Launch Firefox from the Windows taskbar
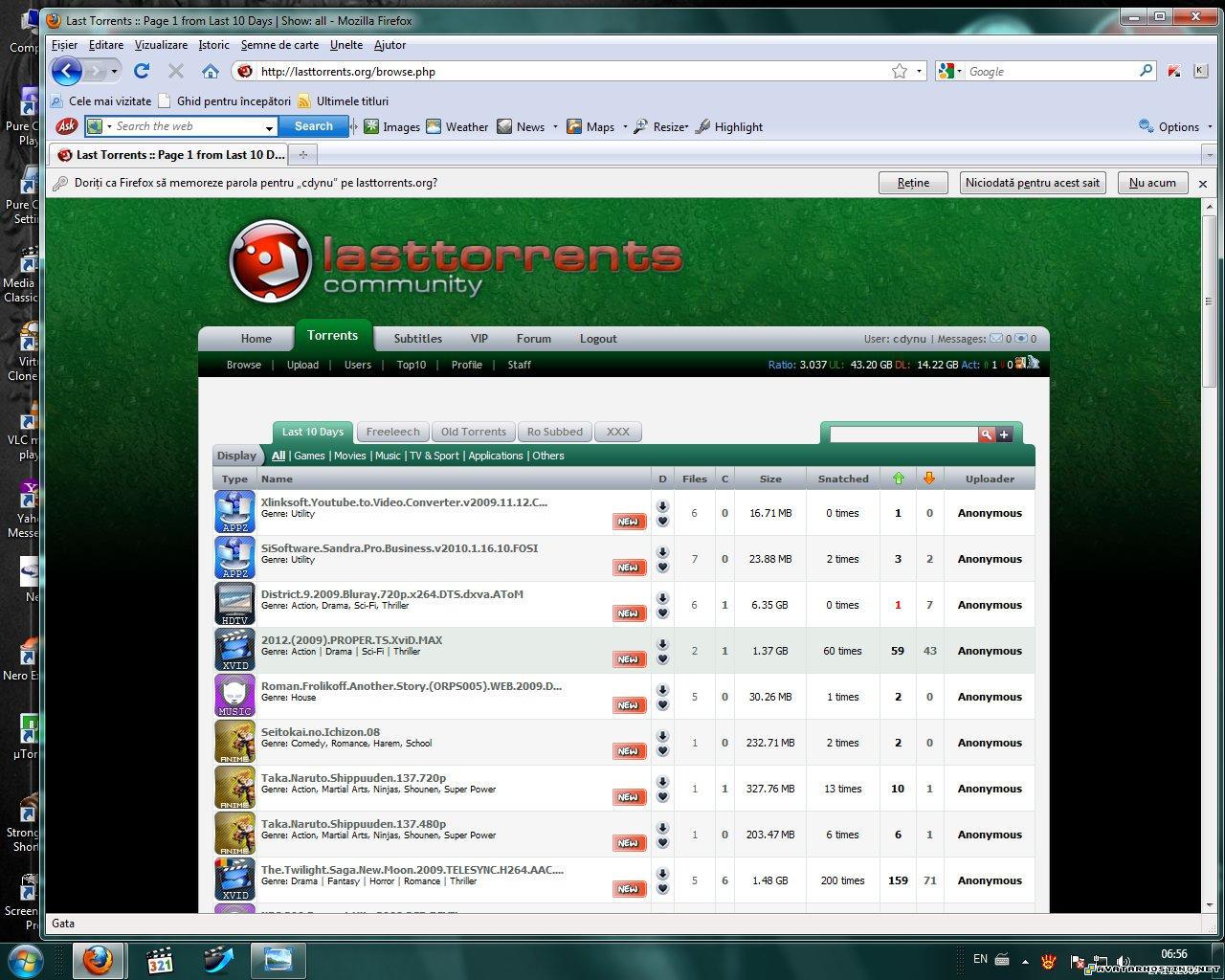 97,960
